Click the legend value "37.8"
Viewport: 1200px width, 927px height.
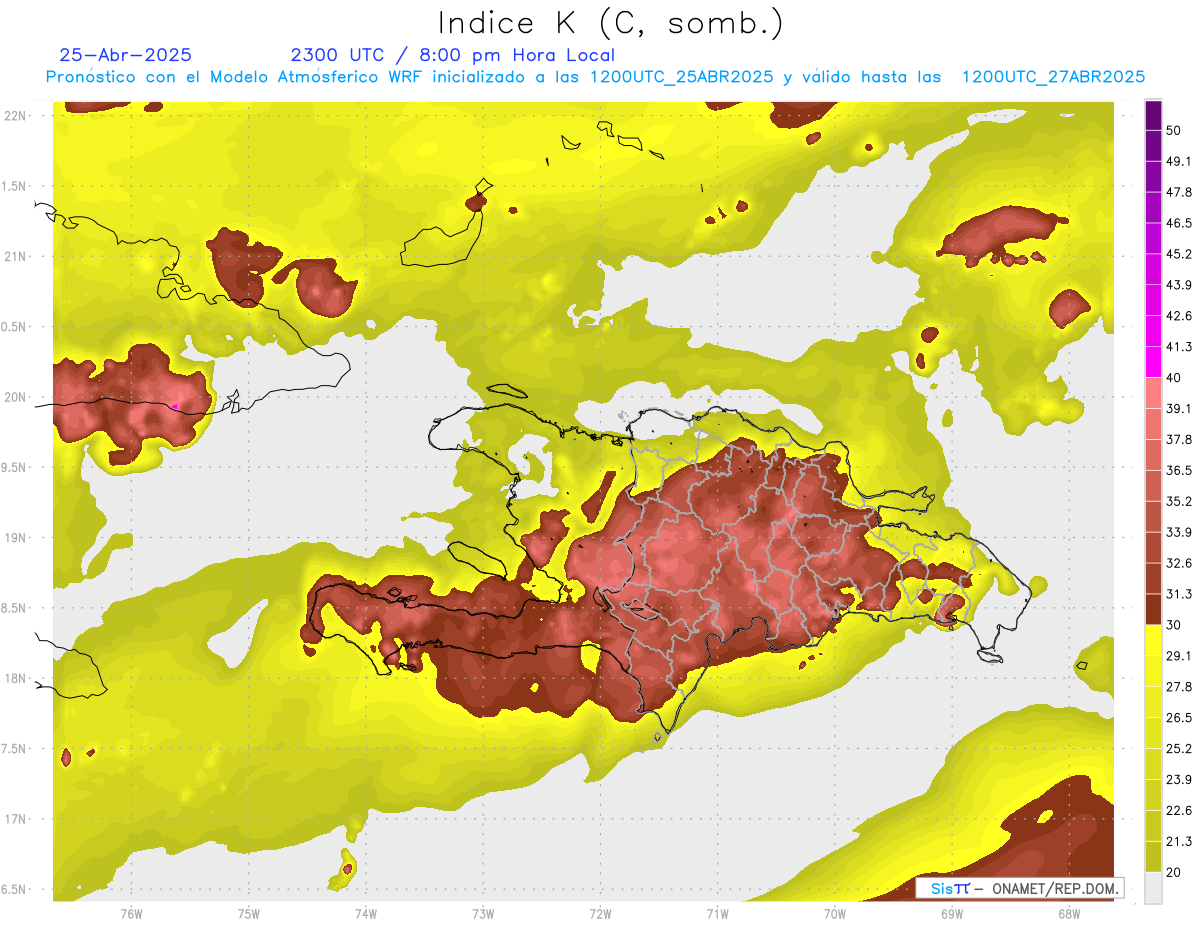tap(1179, 439)
